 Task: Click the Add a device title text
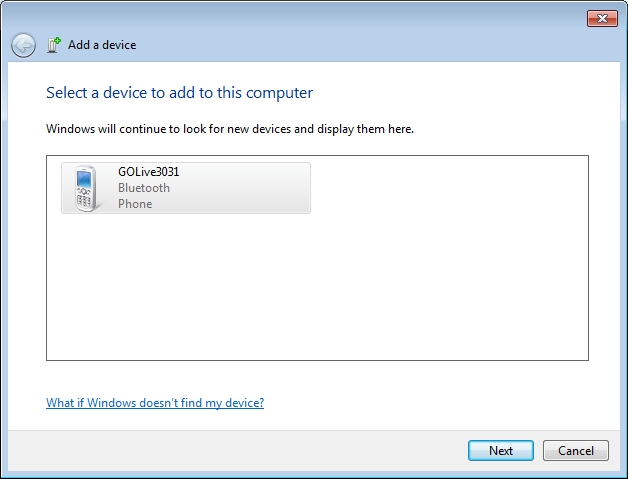[102, 45]
